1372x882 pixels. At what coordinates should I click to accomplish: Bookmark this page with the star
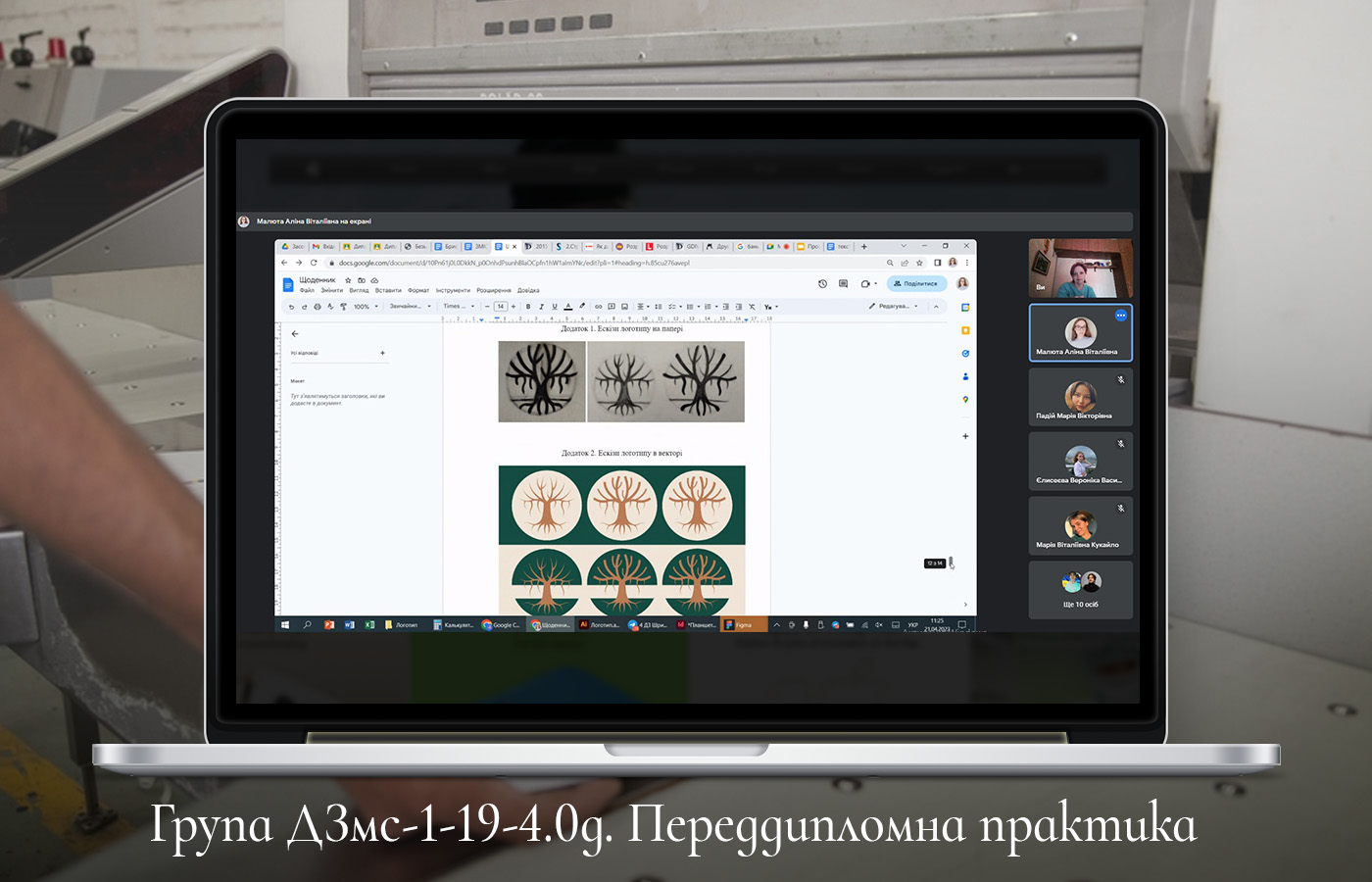coord(919,263)
